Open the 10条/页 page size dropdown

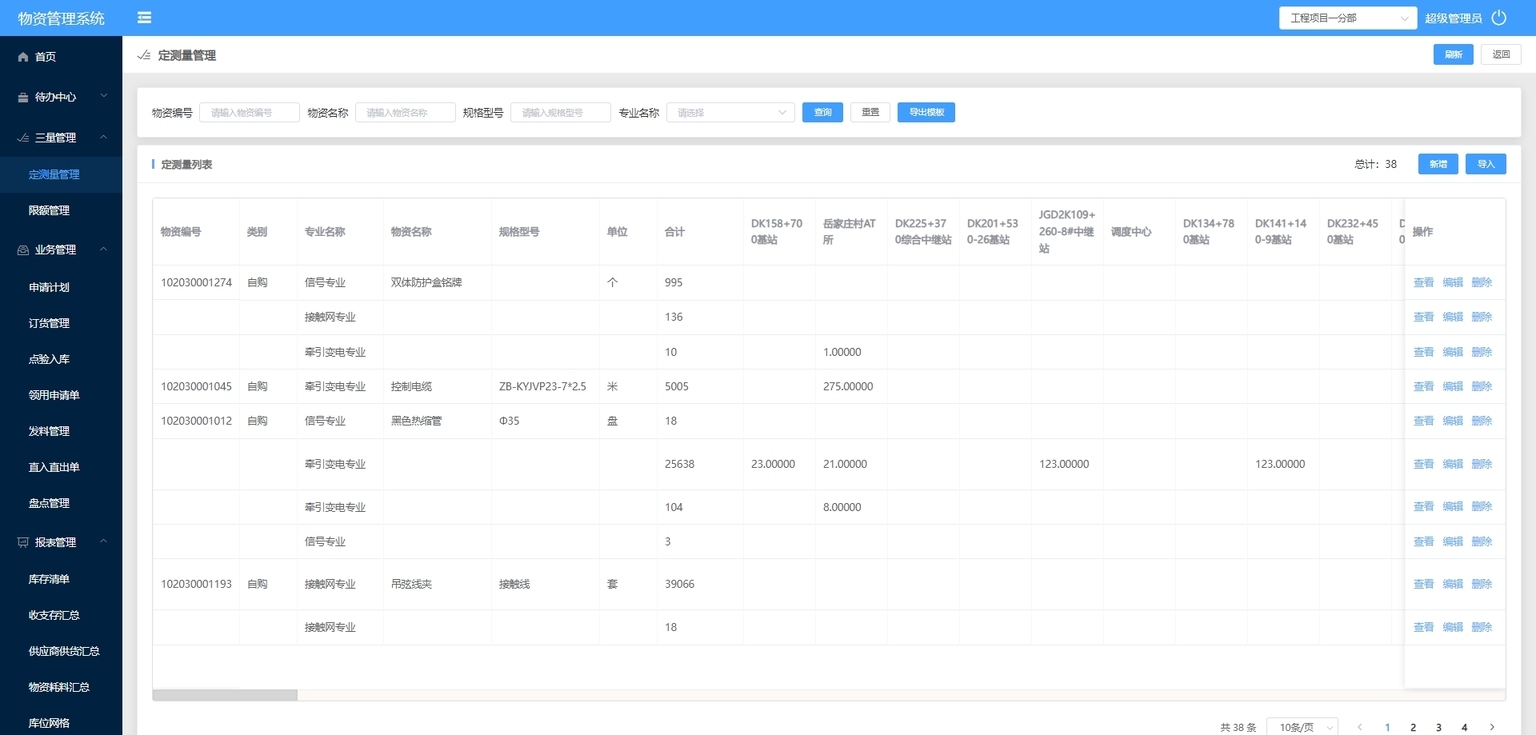point(1302,727)
